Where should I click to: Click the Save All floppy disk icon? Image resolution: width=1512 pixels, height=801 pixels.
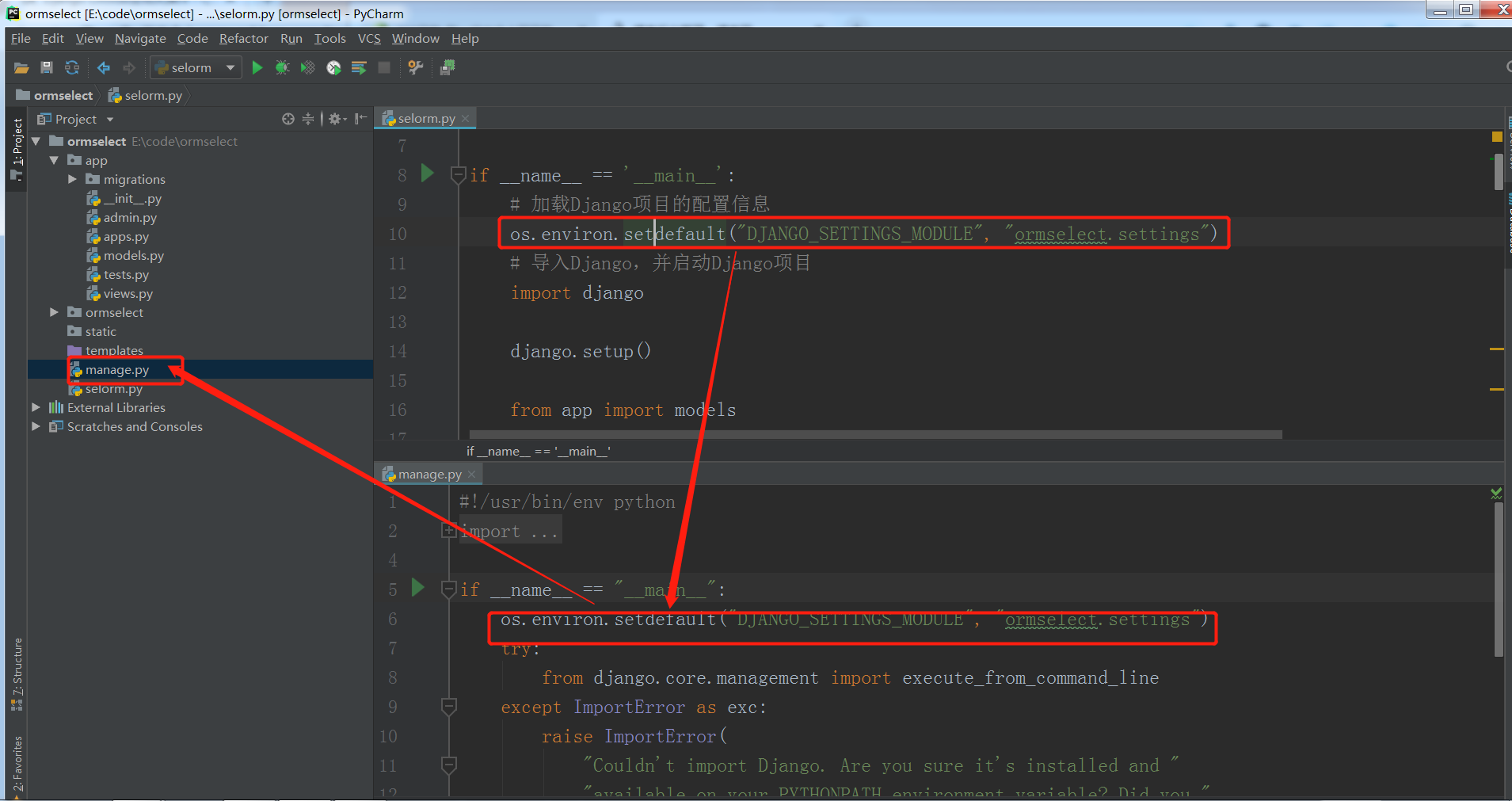[x=47, y=68]
